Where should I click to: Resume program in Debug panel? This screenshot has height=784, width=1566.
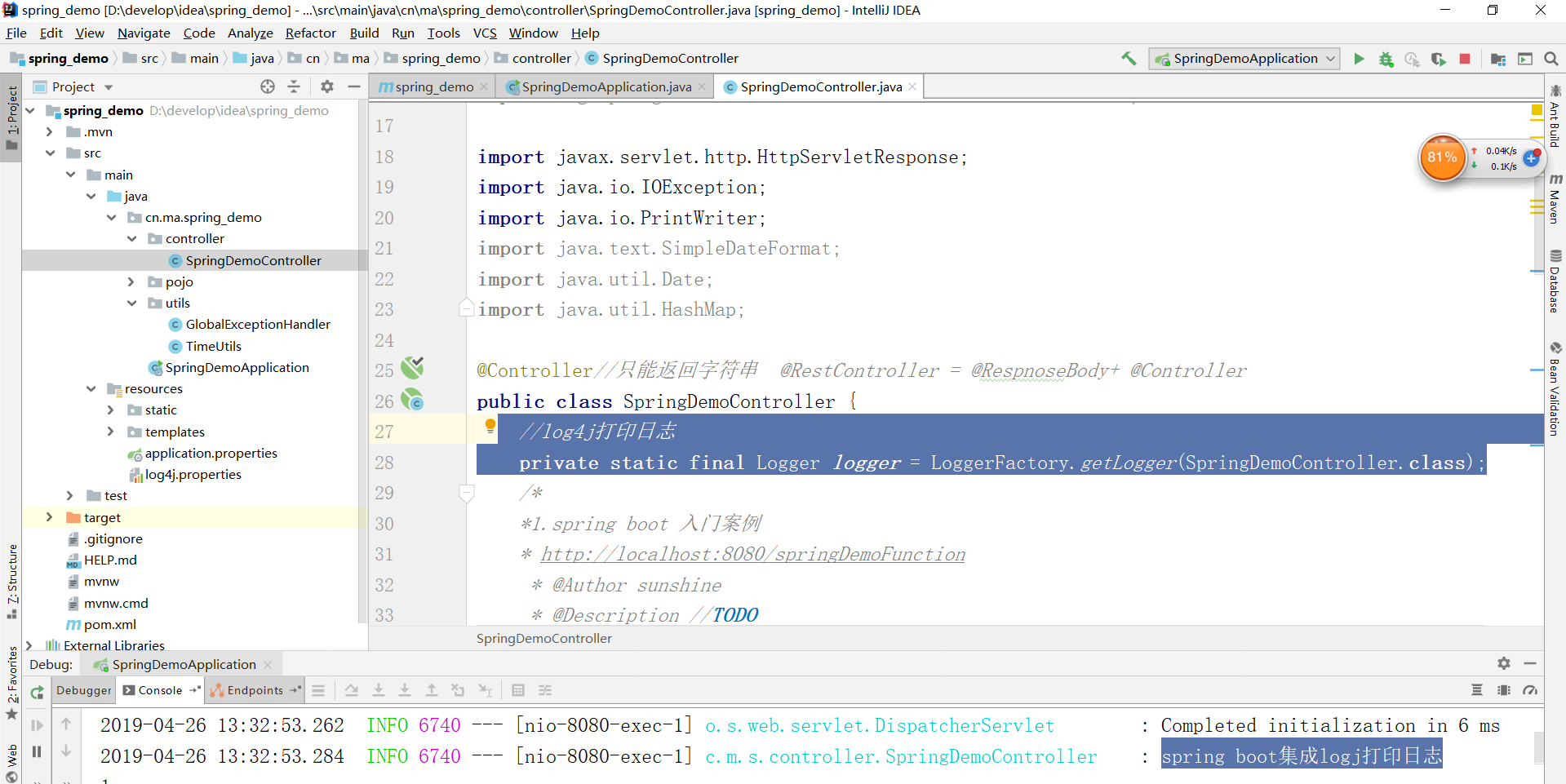38,725
